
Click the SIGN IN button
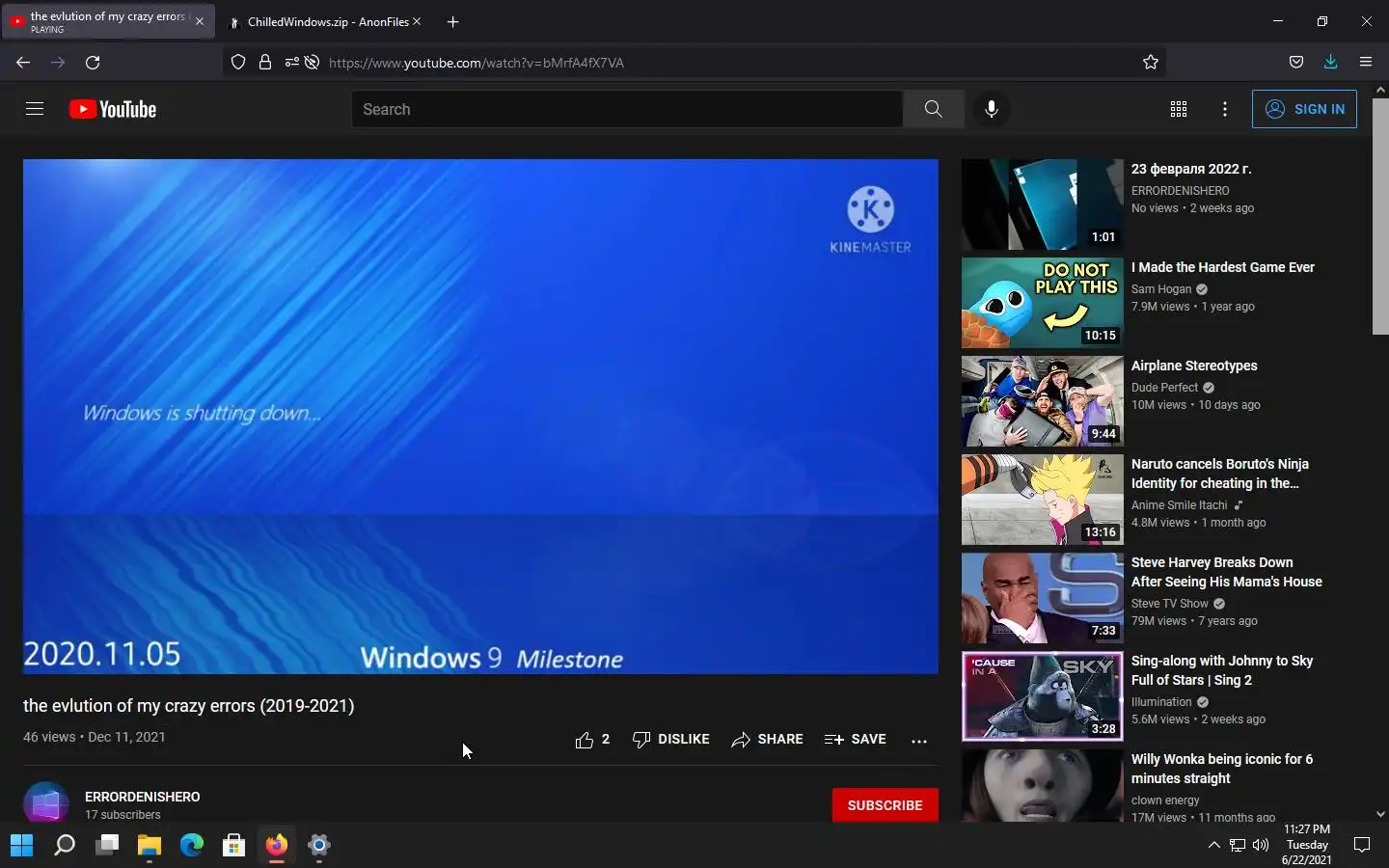tap(1304, 109)
